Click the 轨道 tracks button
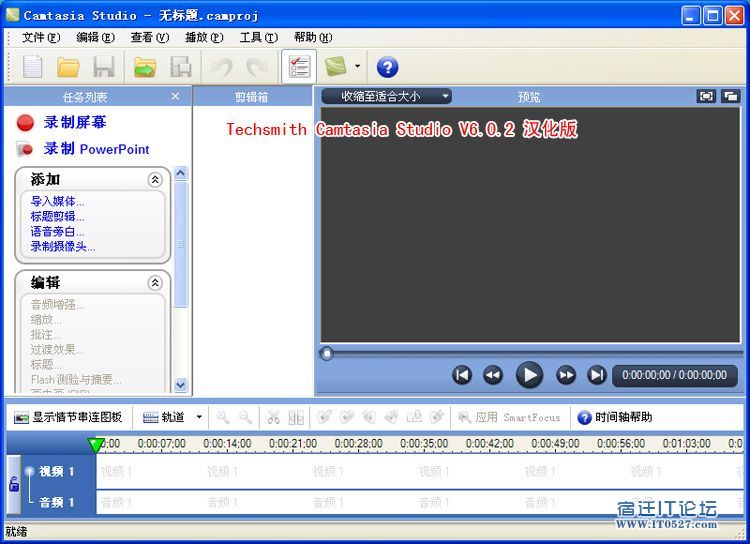The image size is (750, 544). click(164, 417)
